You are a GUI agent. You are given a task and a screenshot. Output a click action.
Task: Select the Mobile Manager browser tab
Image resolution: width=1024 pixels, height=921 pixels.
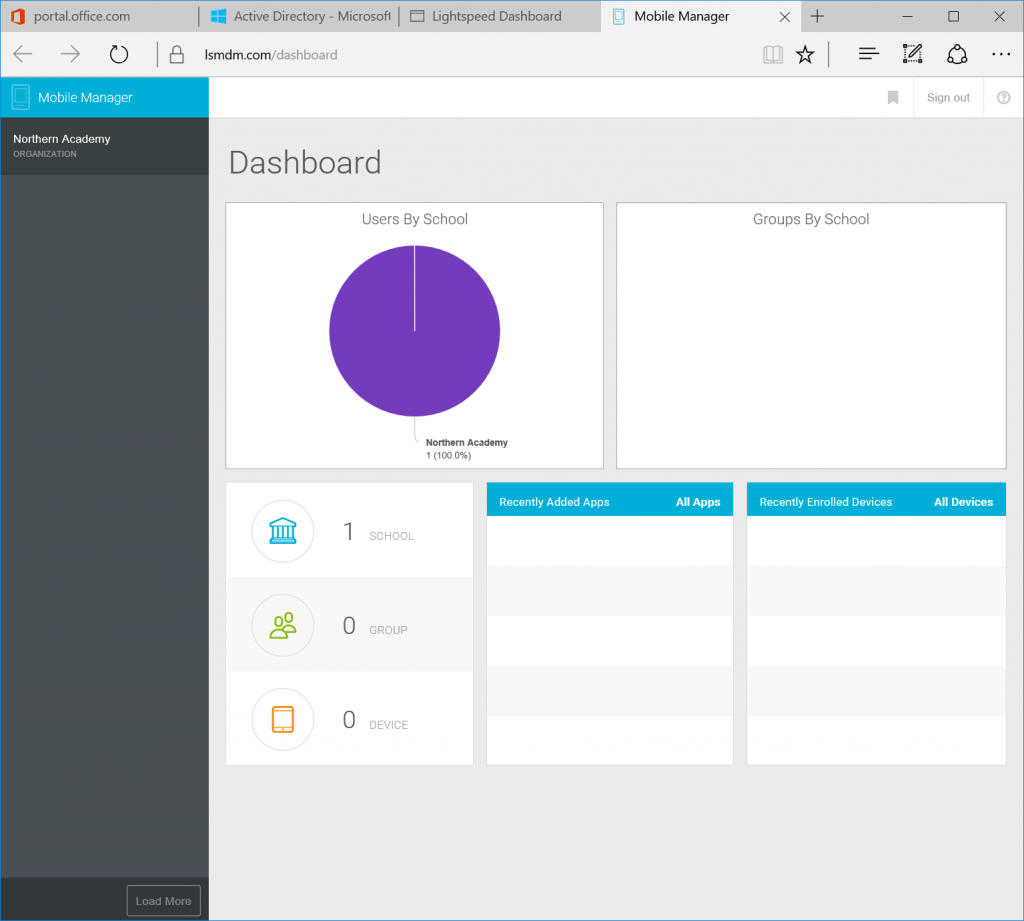(699, 16)
